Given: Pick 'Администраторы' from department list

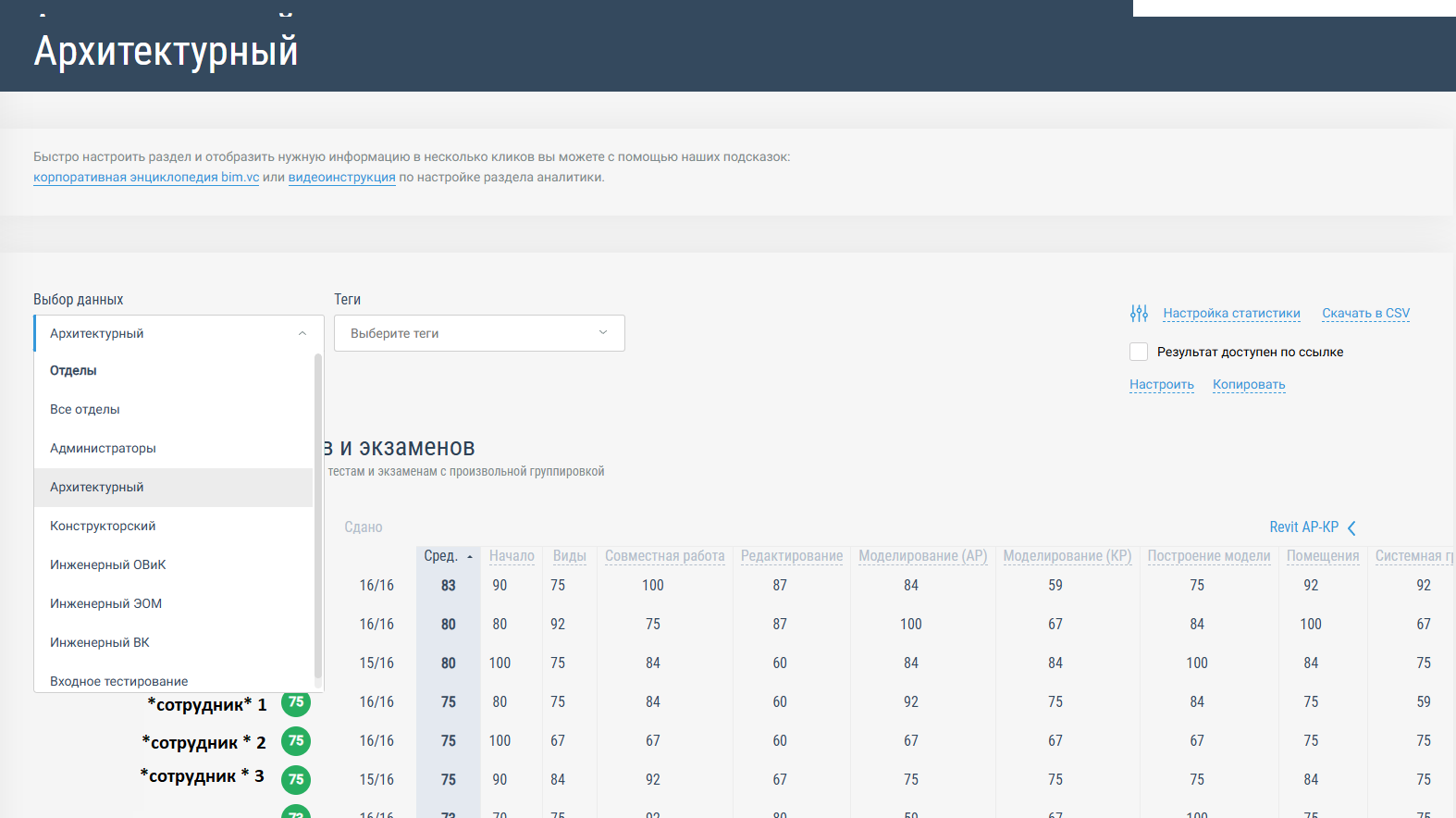Looking at the screenshot, I should click(103, 449).
